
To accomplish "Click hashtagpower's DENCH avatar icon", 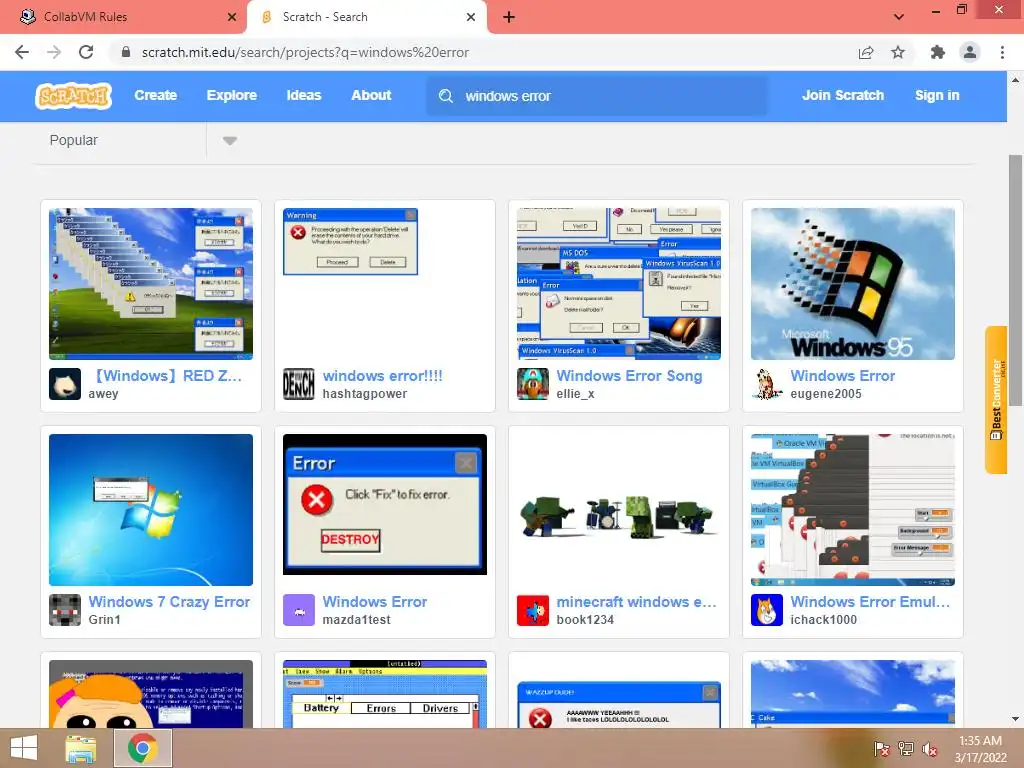I will tap(299, 384).
